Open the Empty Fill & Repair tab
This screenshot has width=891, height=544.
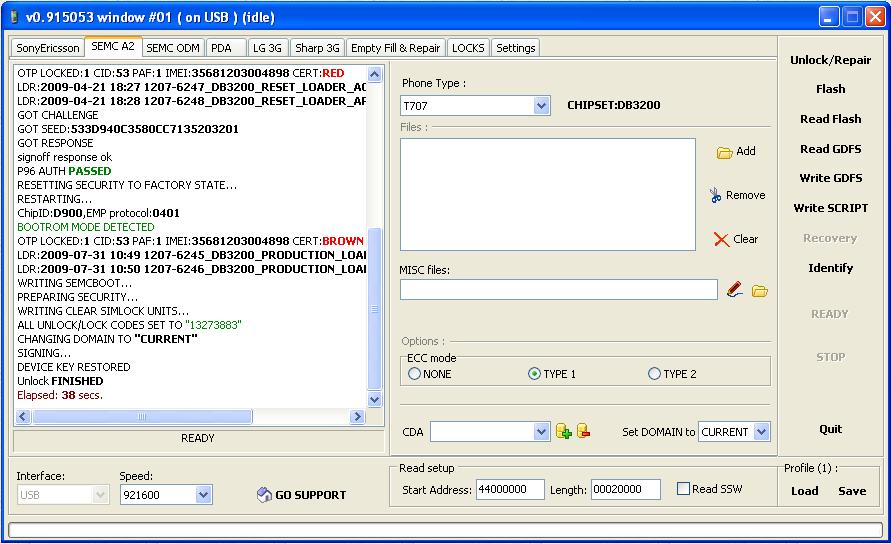click(395, 48)
